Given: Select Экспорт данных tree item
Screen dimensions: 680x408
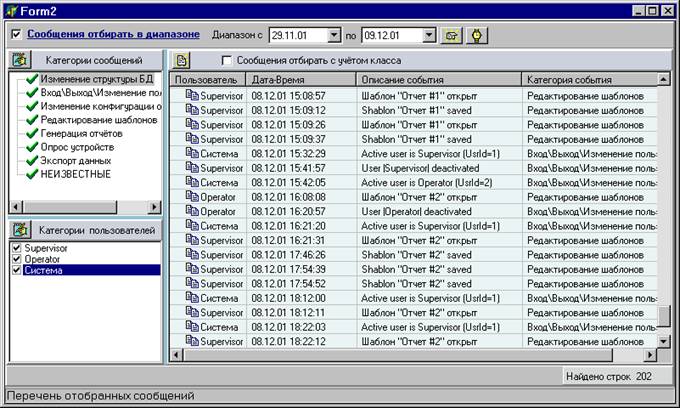Looking at the screenshot, I should (76, 160).
